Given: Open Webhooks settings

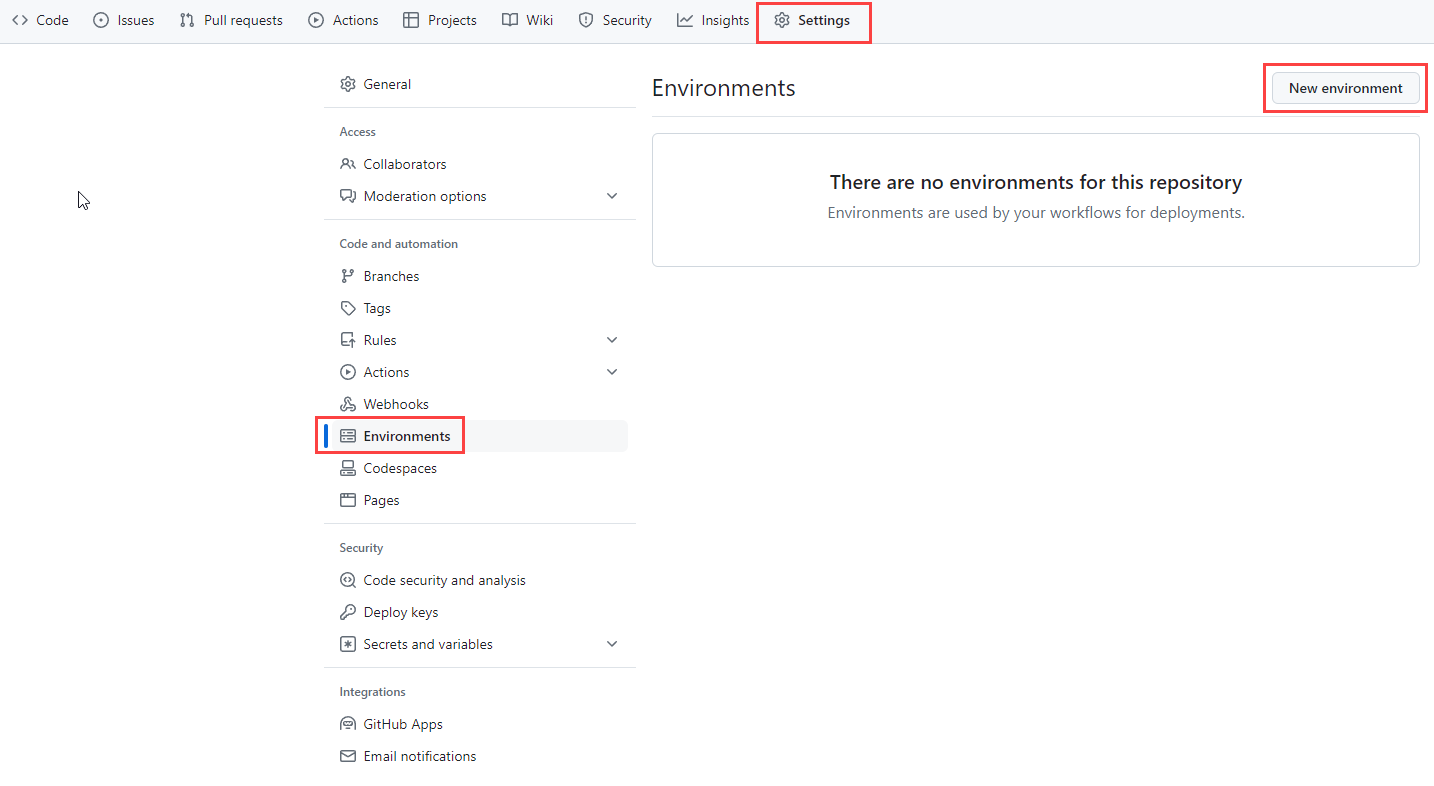Looking at the screenshot, I should tap(476, 404).
